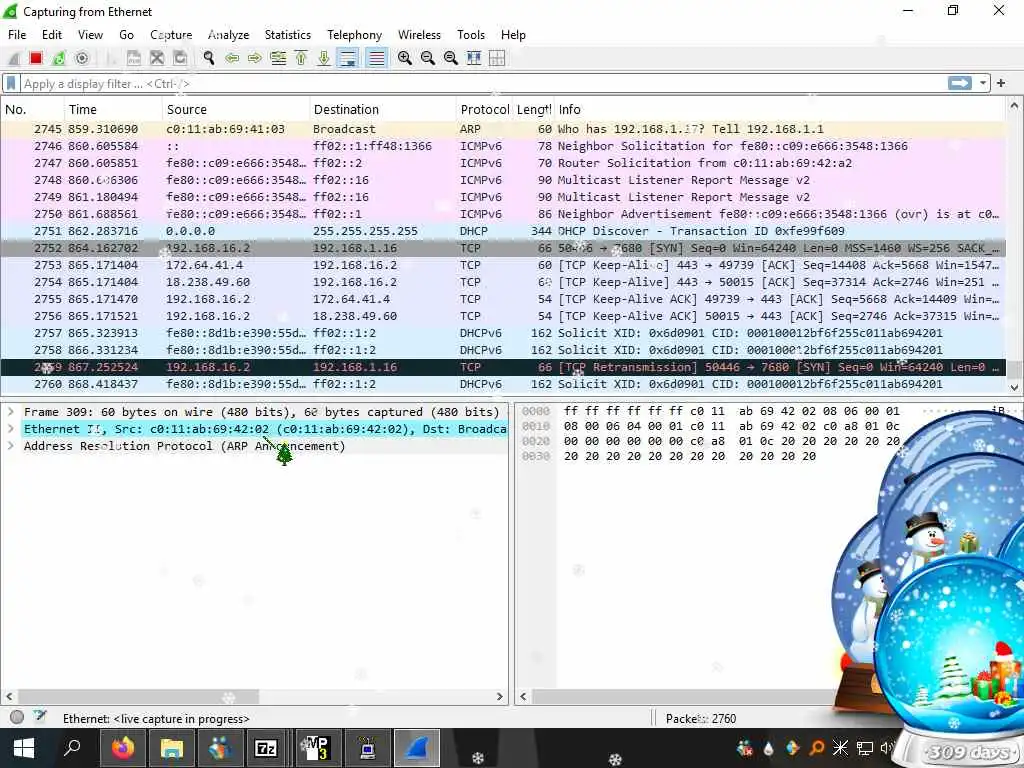Click the Save capture file icon
Viewport: 1024px width, 768px height.
tap(134, 58)
